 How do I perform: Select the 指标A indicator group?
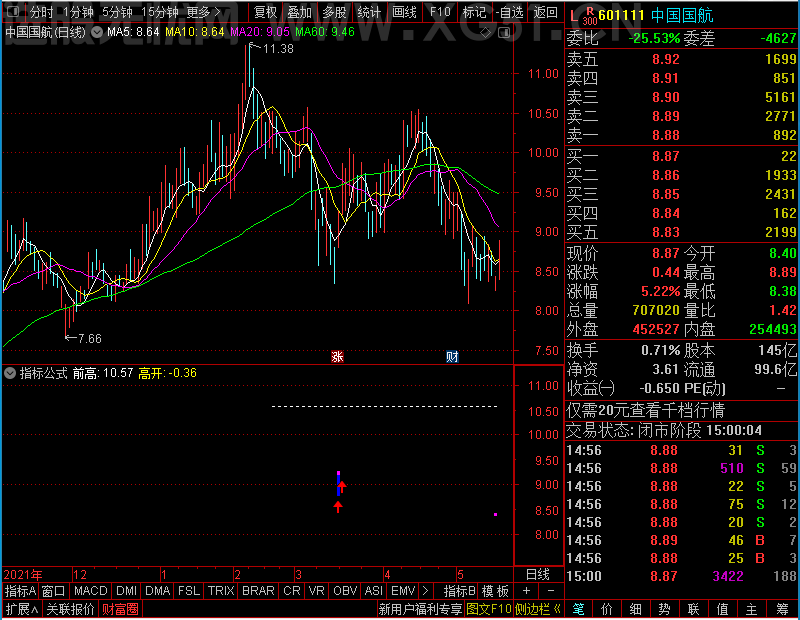click(x=20, y=591)
